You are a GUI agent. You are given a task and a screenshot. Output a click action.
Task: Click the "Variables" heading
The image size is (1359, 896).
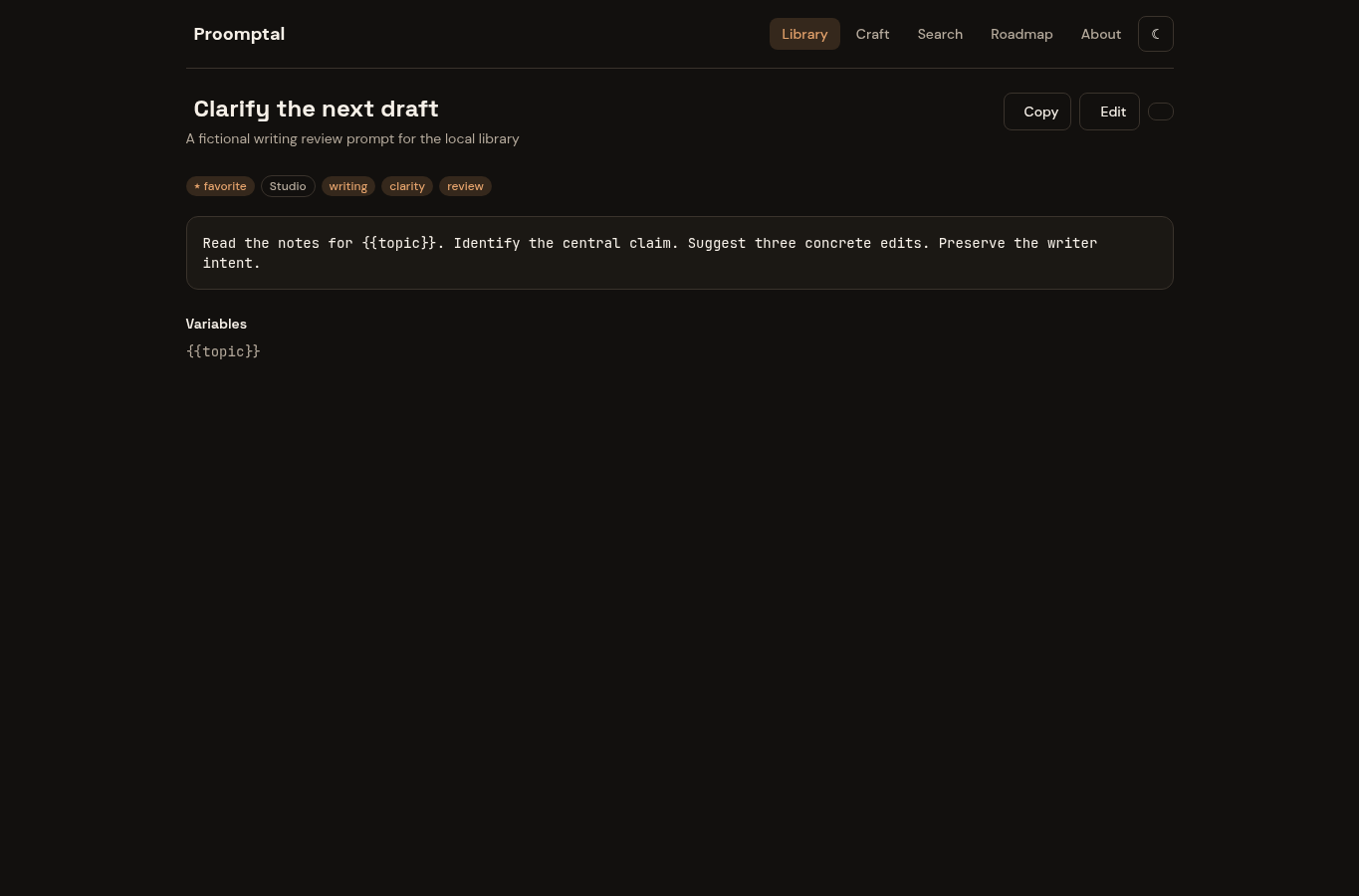216,324
